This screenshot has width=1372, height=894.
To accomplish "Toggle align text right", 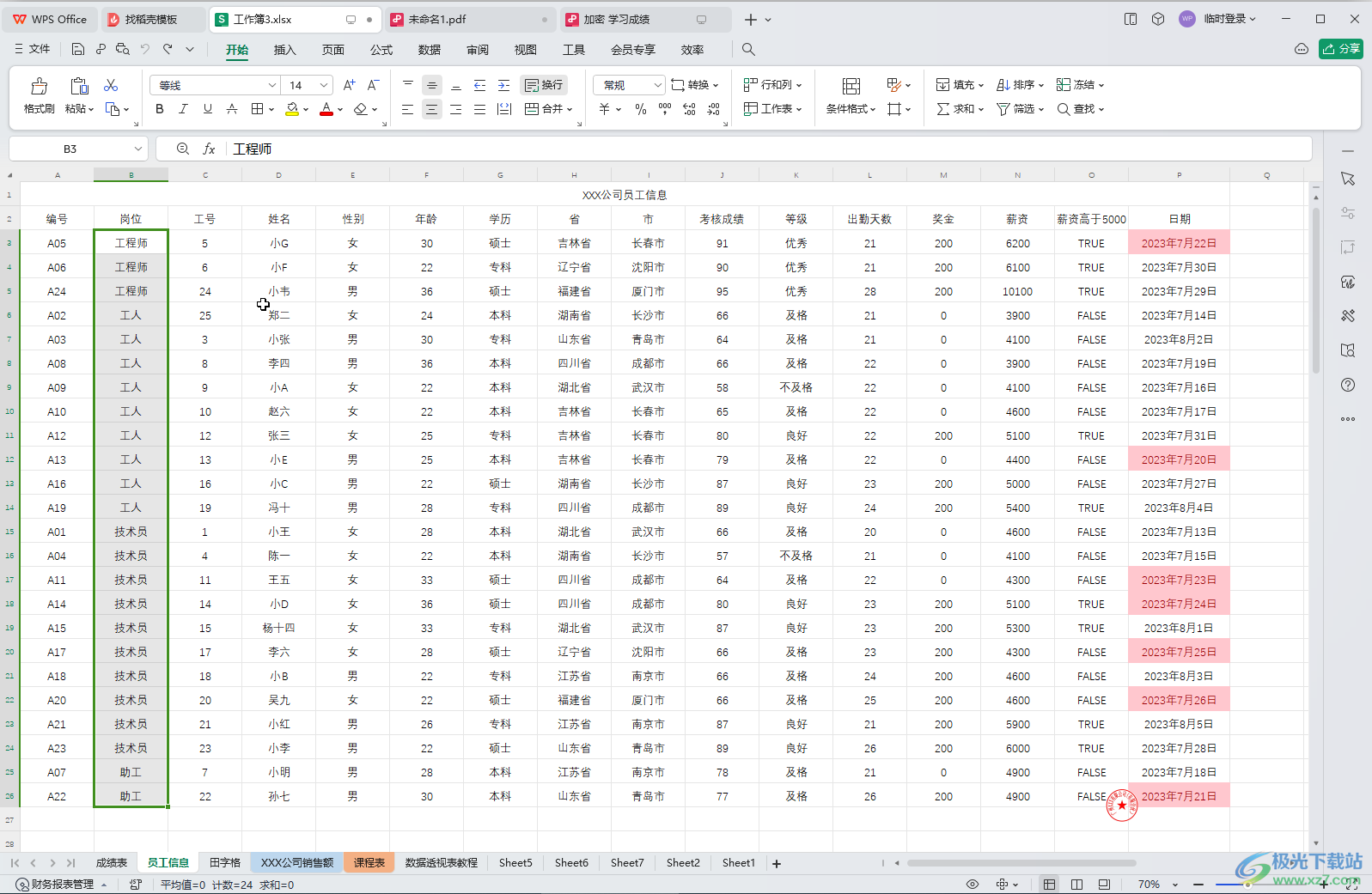I will coord(455,109).
